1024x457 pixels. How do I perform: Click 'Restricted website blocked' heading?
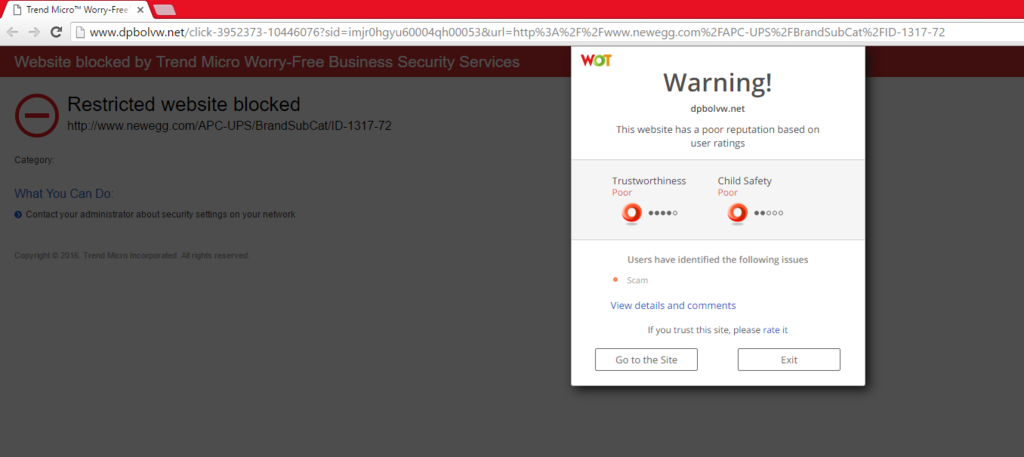coord(184,104)
